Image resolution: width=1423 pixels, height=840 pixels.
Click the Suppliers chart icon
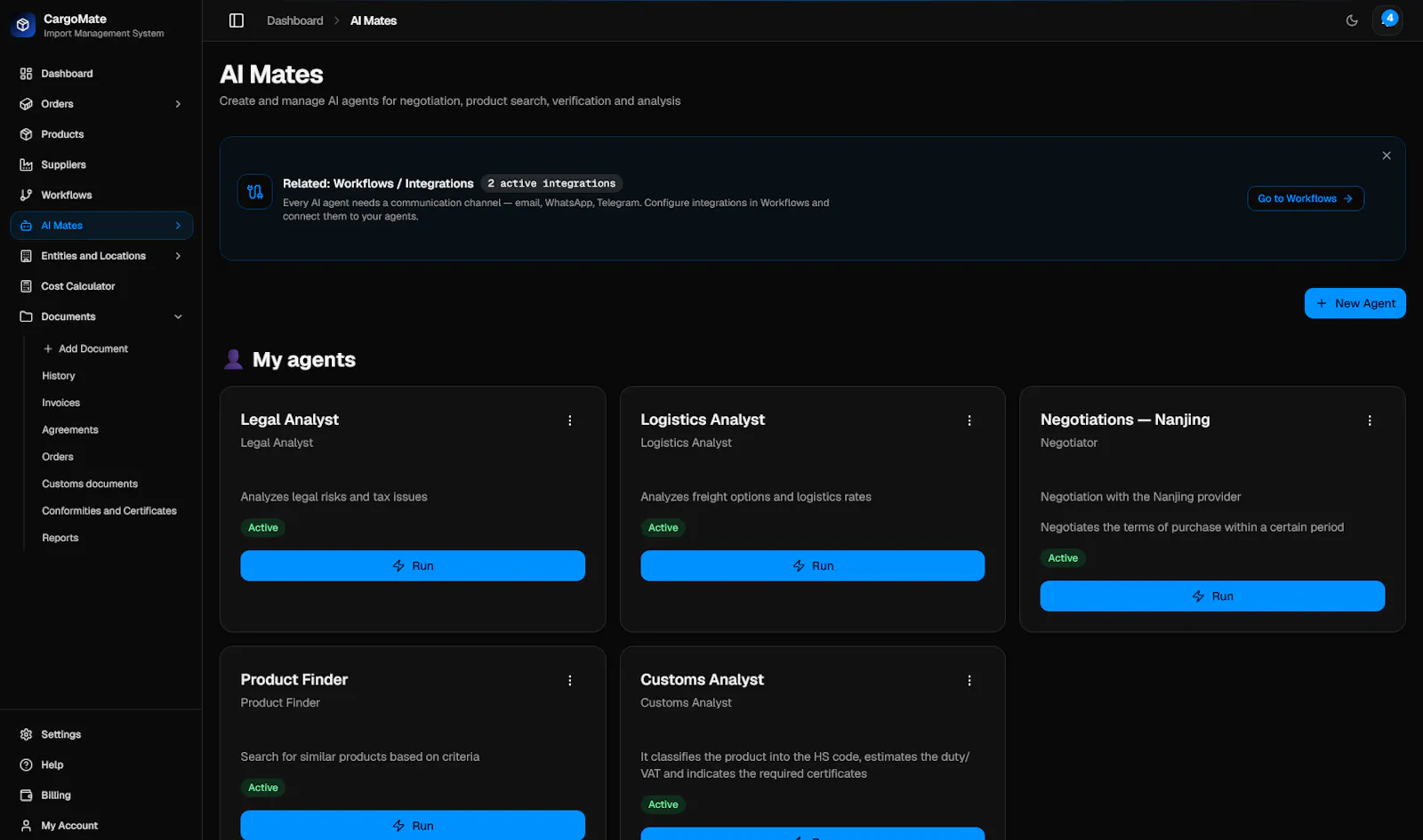point(26,164)
